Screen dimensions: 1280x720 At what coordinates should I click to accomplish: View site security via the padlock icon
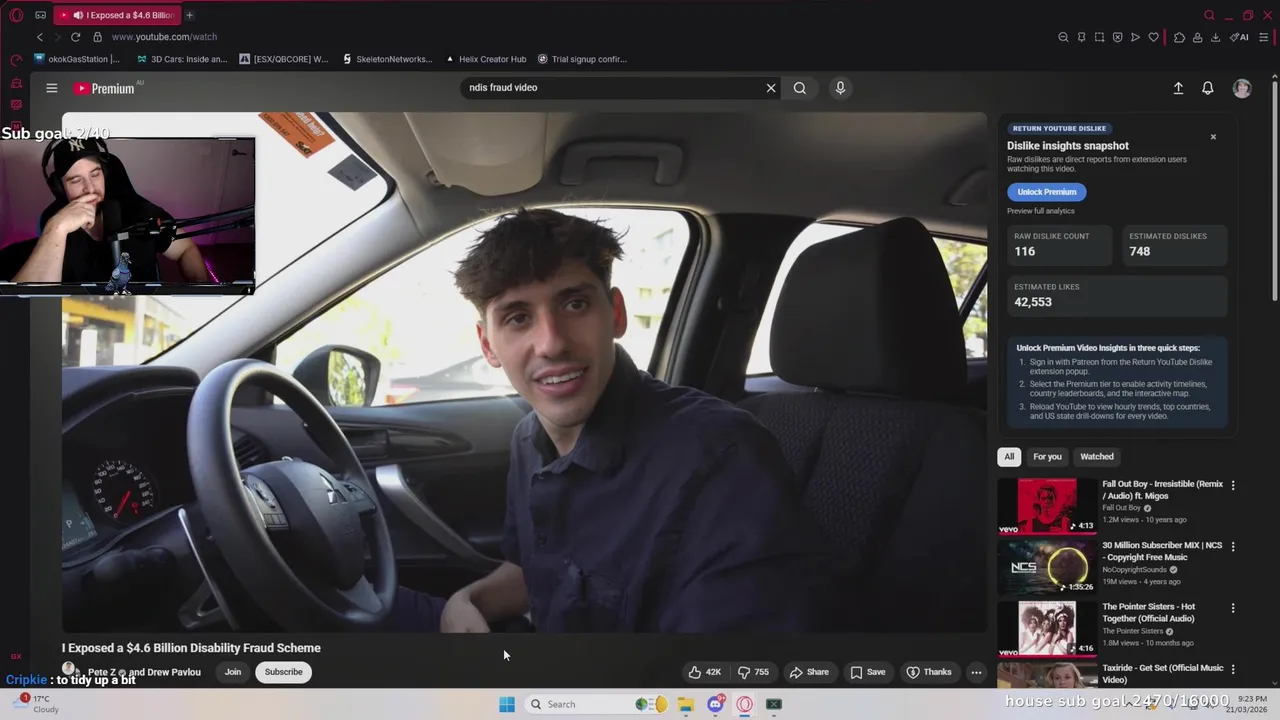[97, 37]
